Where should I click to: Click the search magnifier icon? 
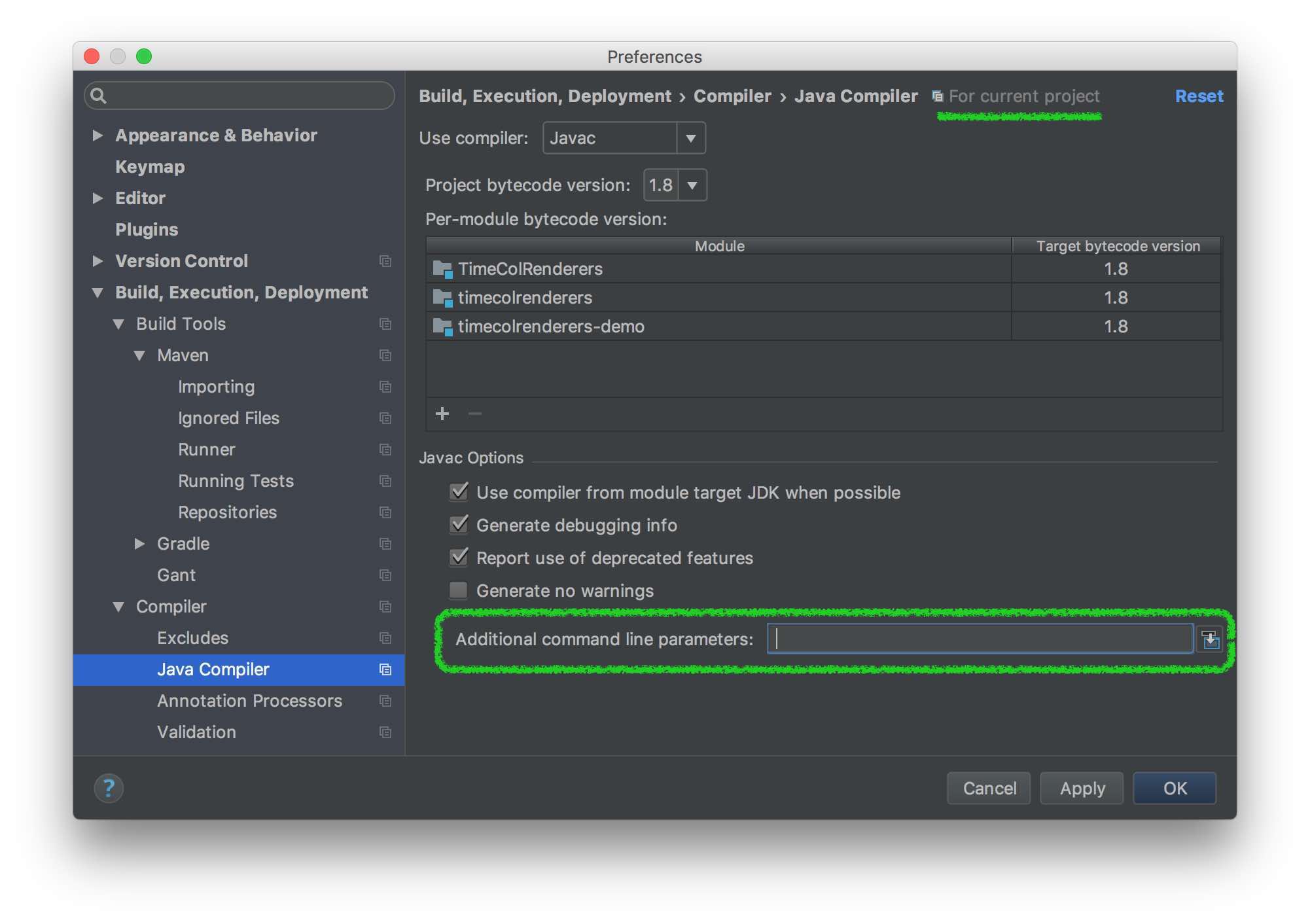tap(99, 96)
